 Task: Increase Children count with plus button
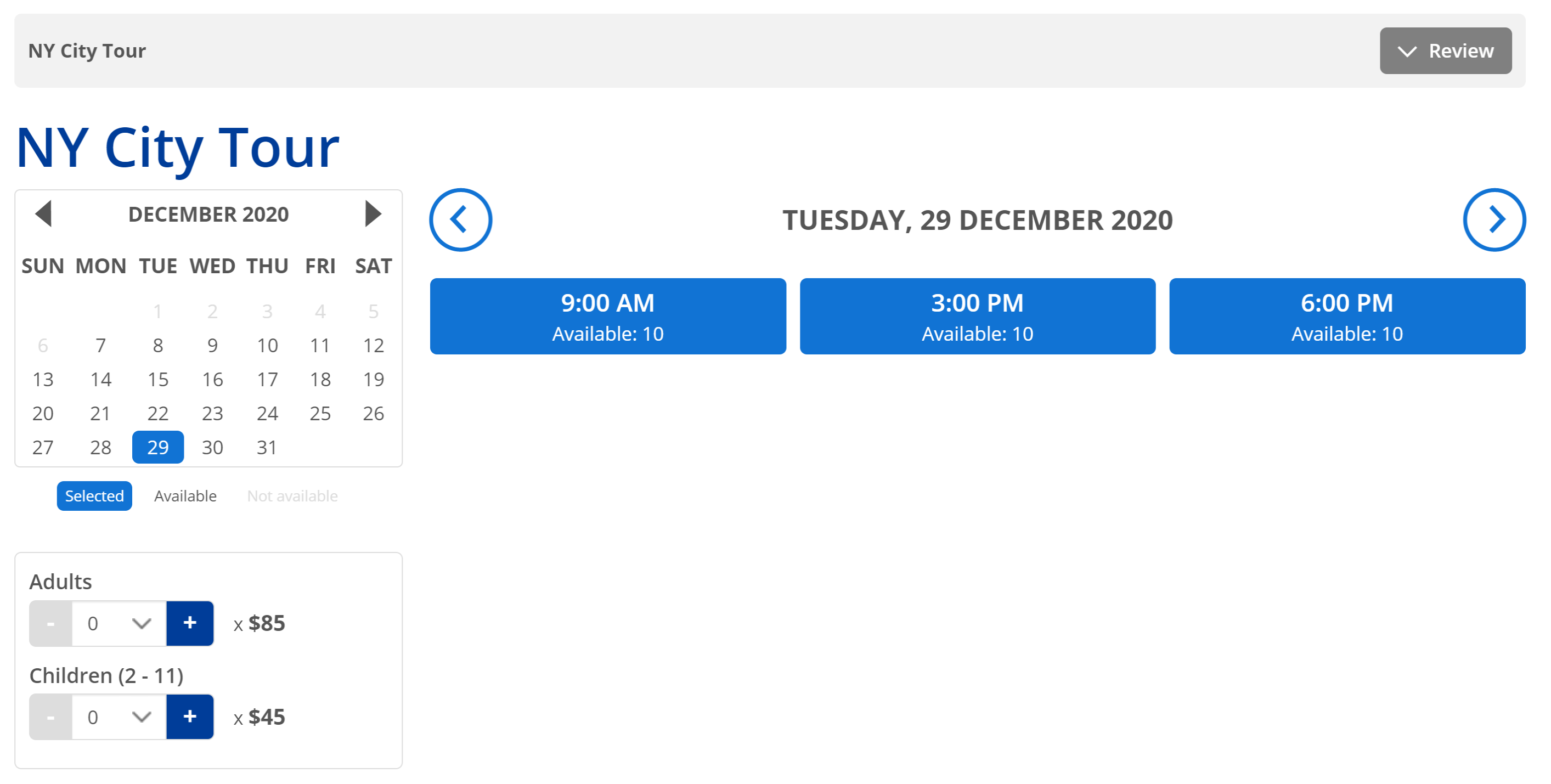(x=190, y=717)
